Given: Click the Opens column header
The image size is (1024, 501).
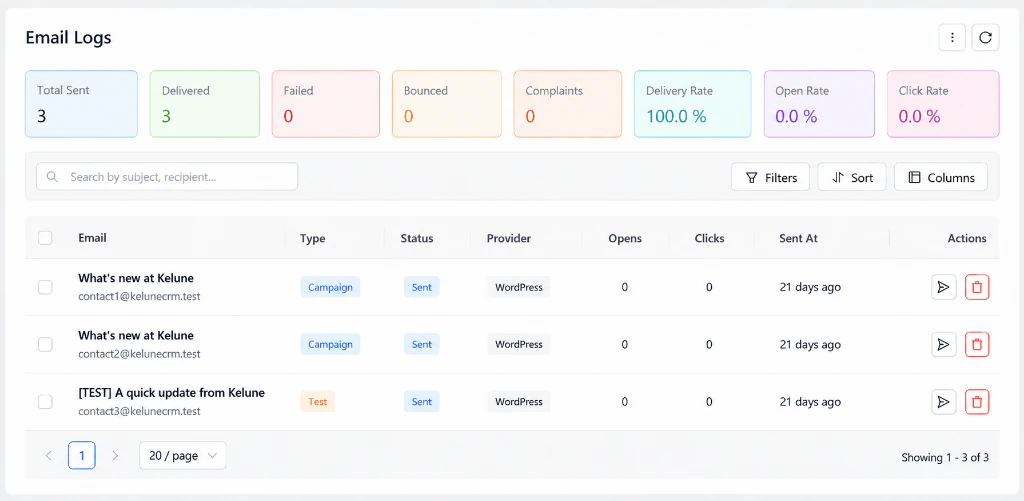Looking at the screenshot, I should point(625,238).
